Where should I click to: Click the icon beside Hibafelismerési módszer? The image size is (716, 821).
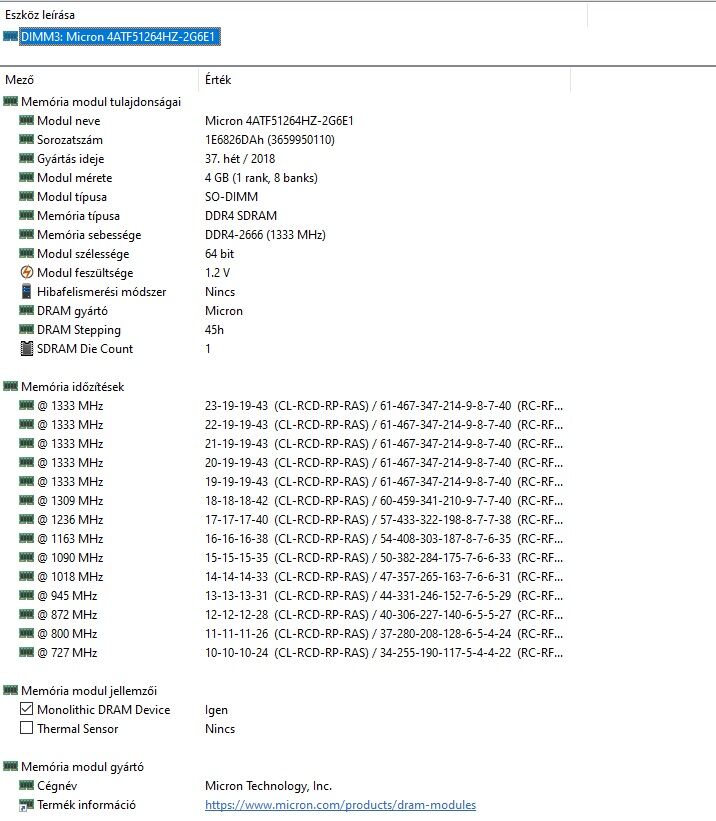click(27, 292)
